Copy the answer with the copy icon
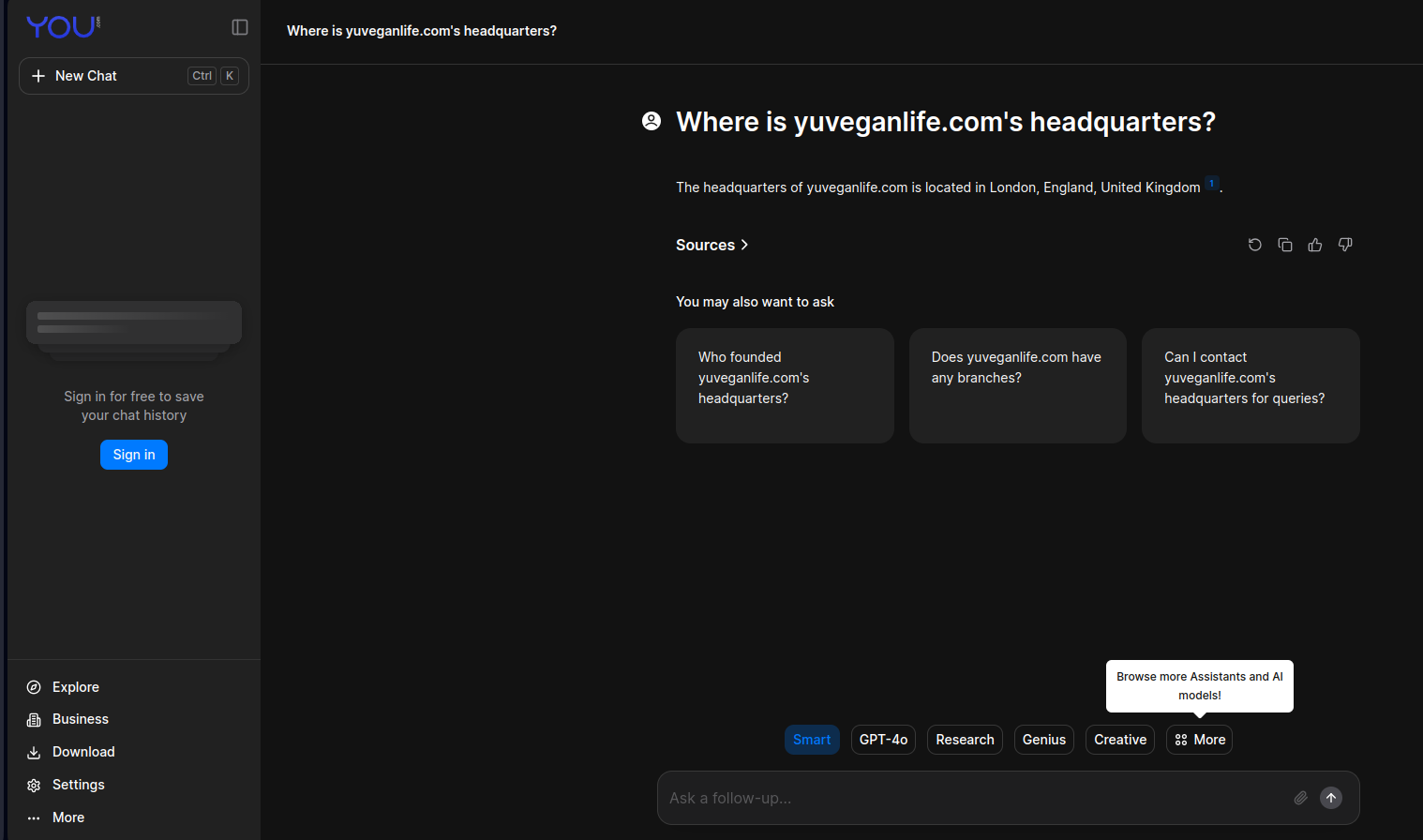Viewport: 1423px width, 840px height. click(x=1285, y=245)
